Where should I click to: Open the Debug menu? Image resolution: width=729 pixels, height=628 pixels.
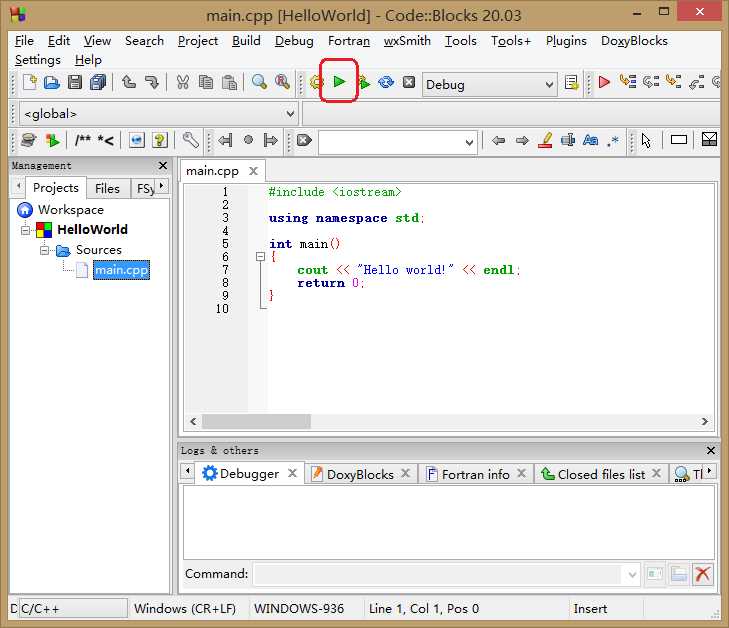(294, 41)
